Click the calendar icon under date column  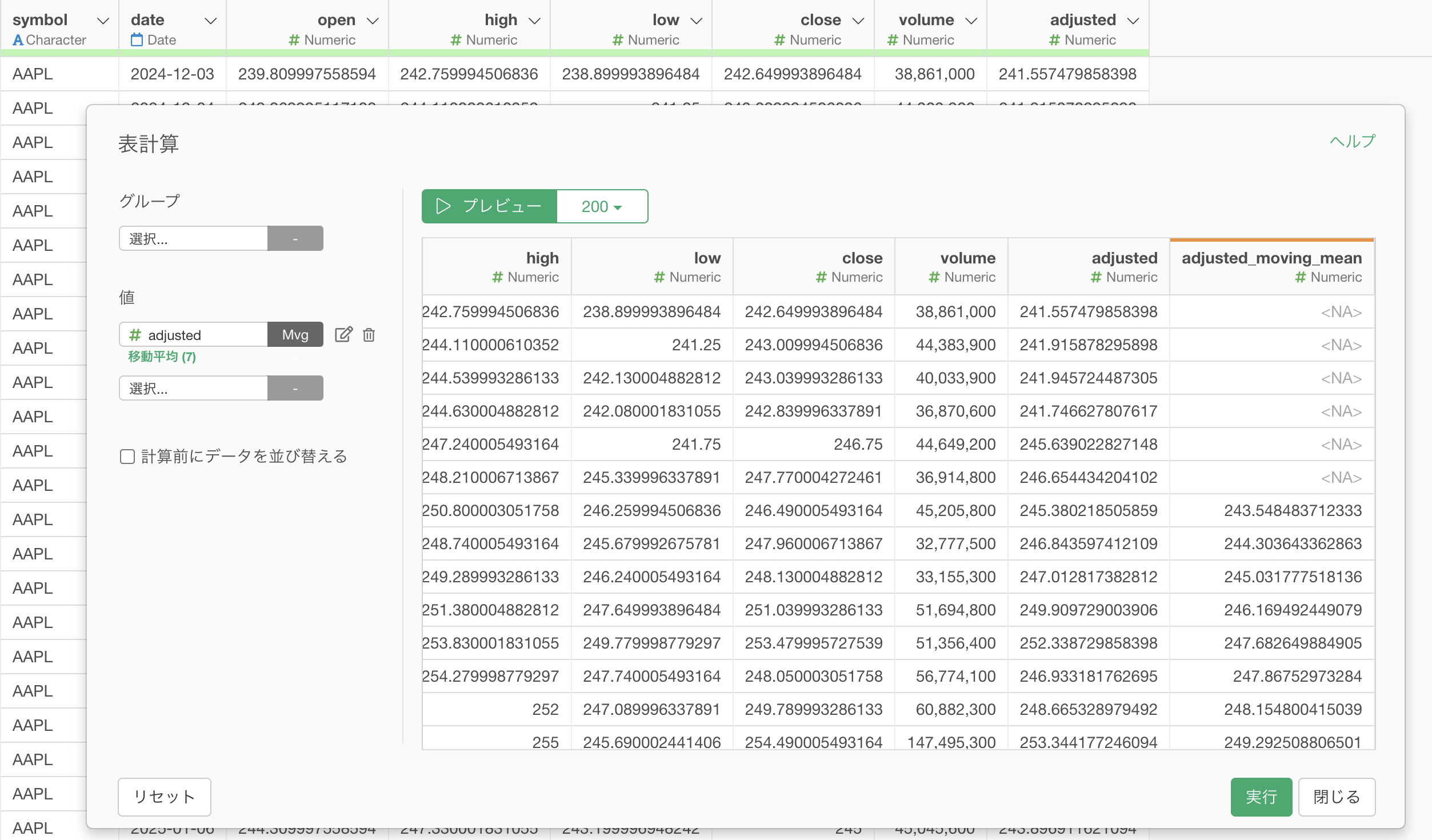[x=137, y=40]
